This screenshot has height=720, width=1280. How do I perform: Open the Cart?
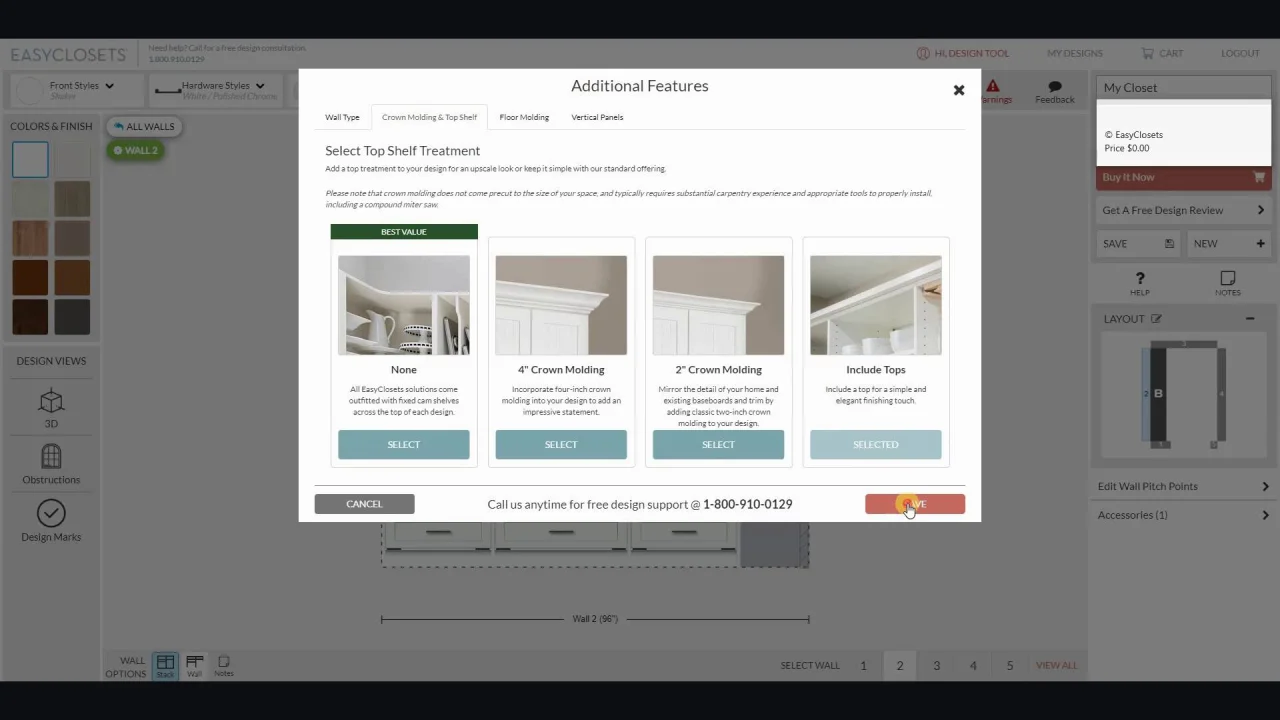1162,54
